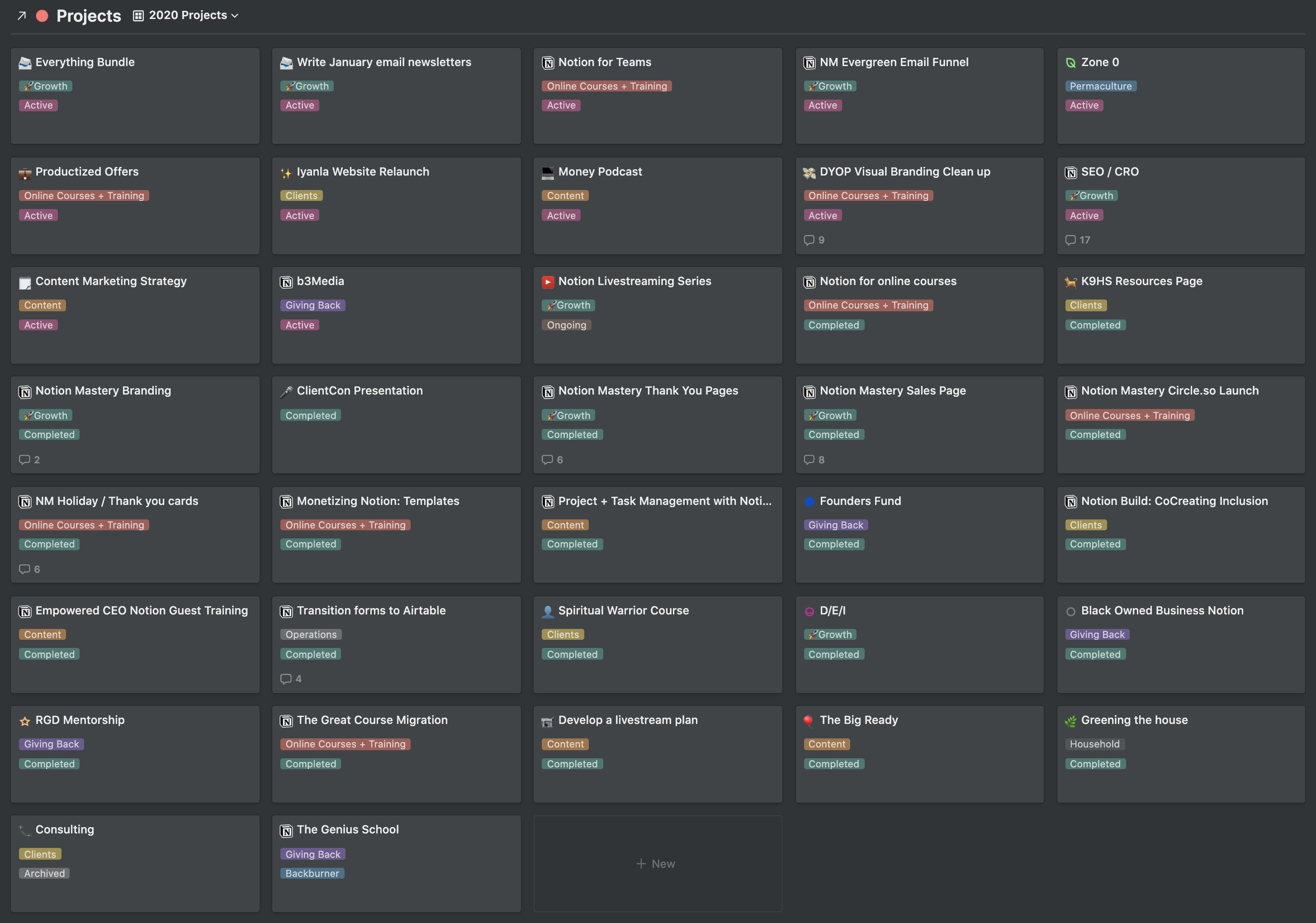Image resolution: width=1316 pixels, height=923 pixels.
Task: Click the Iyanla Website Relaunch sparkles icon
Action: pyautogui.click(x=287, y=172)
